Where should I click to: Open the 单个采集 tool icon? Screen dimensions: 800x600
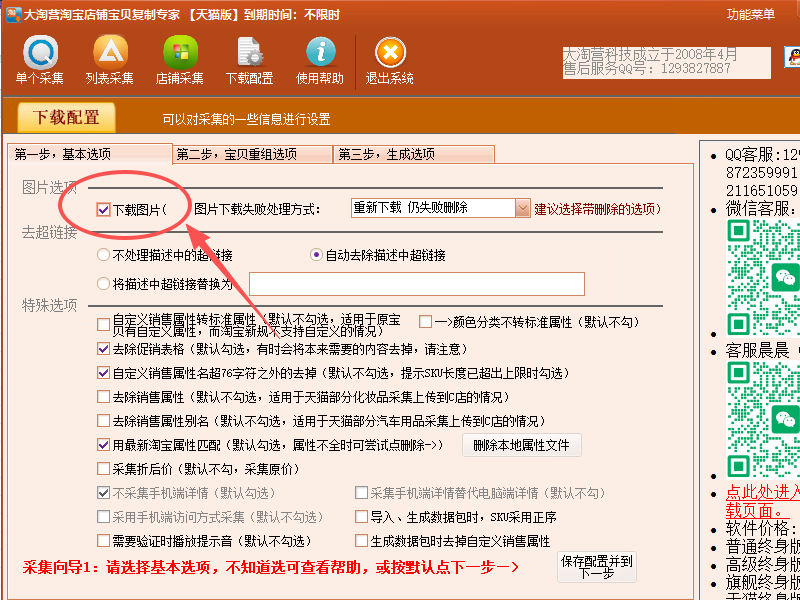pos(40,53)
